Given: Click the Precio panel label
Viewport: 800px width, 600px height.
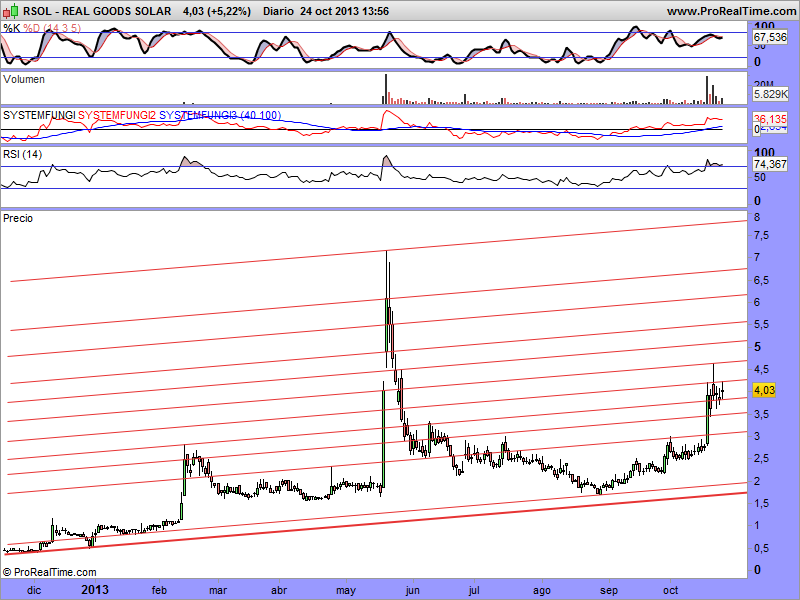Looking at the screenshot, I should [18, 218].
